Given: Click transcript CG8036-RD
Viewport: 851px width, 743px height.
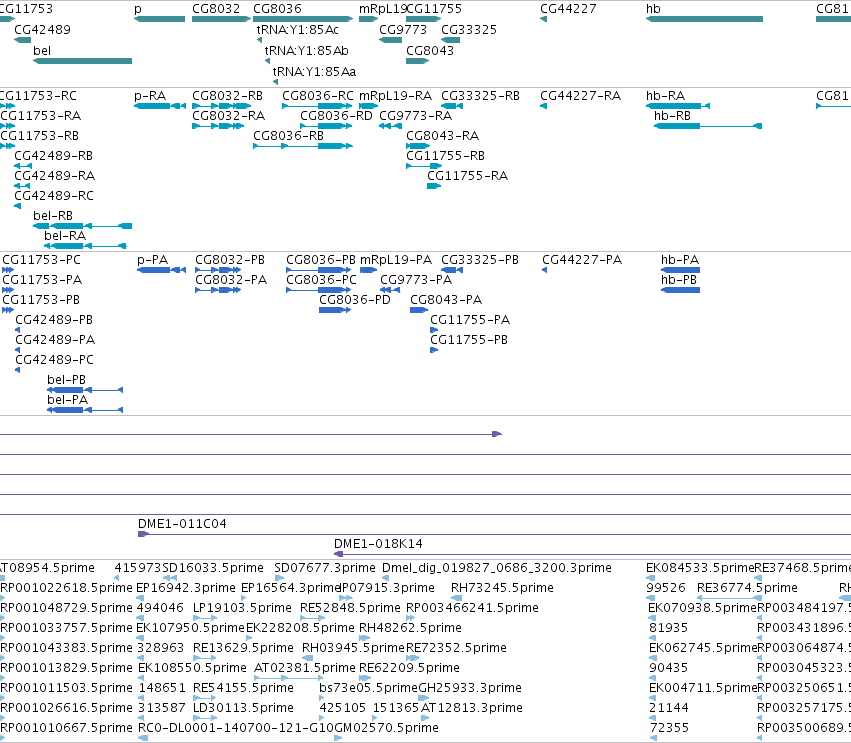Looking at the screenshot, I should click(x=336, y=116).
